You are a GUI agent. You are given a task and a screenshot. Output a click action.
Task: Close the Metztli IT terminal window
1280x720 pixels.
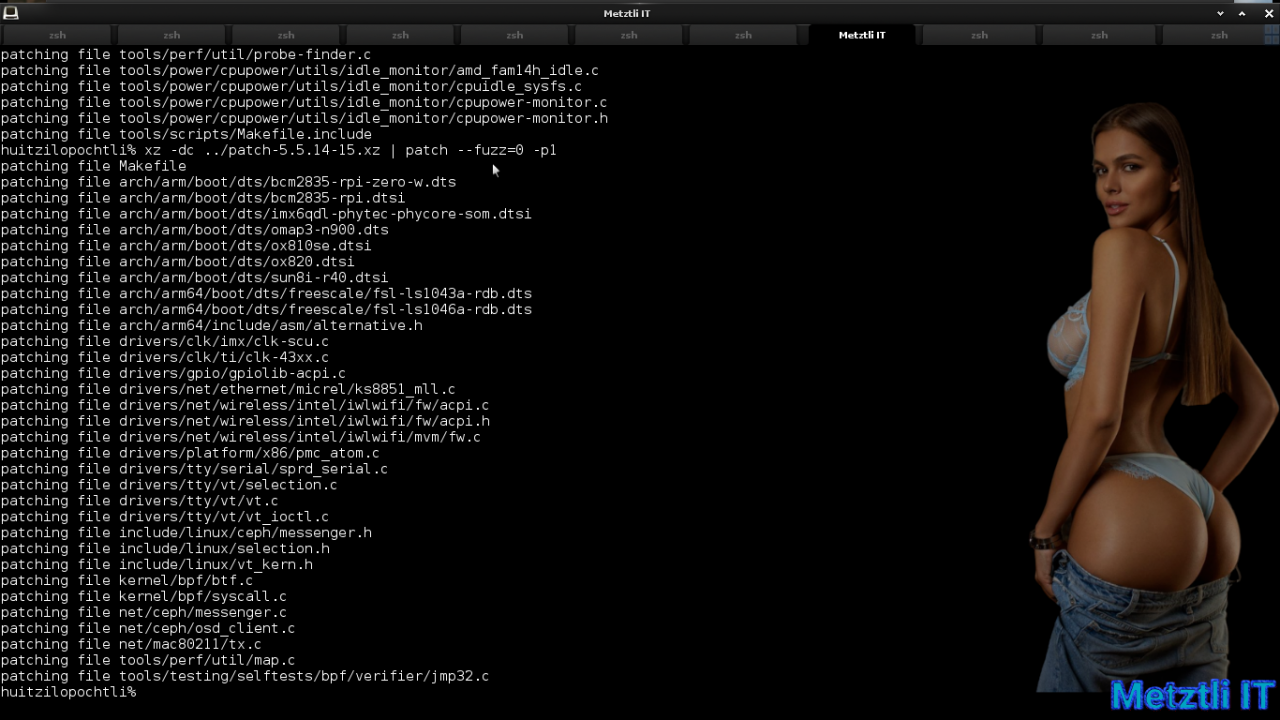1269,13
